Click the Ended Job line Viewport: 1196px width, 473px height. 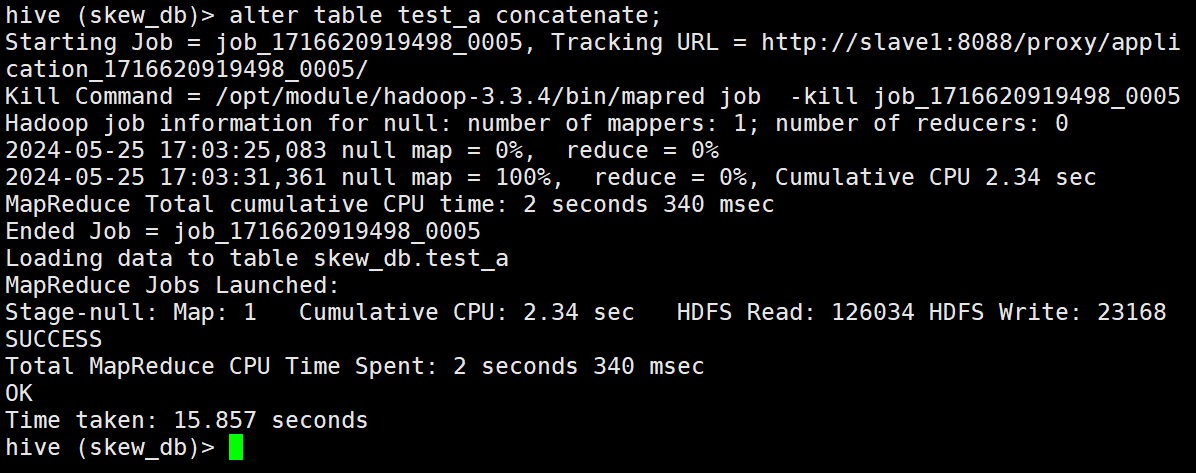point(243,232)
